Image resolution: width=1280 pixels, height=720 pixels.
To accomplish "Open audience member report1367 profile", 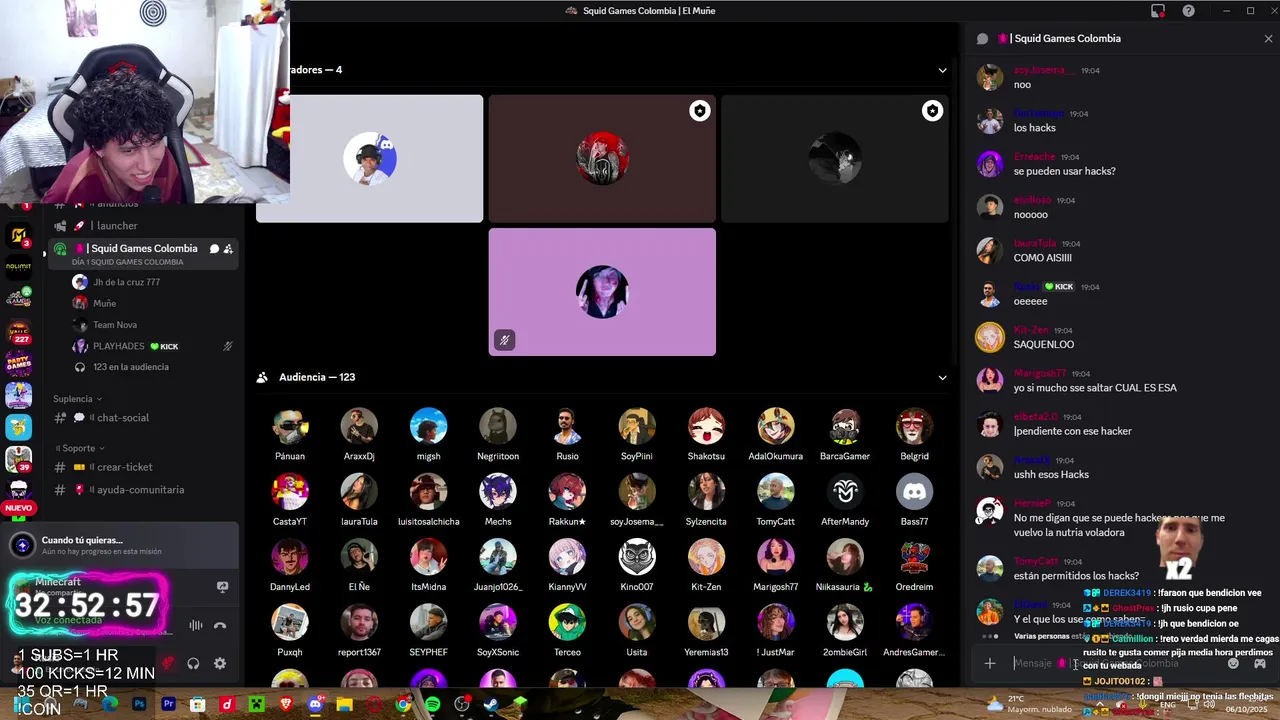I will (359, 631).
